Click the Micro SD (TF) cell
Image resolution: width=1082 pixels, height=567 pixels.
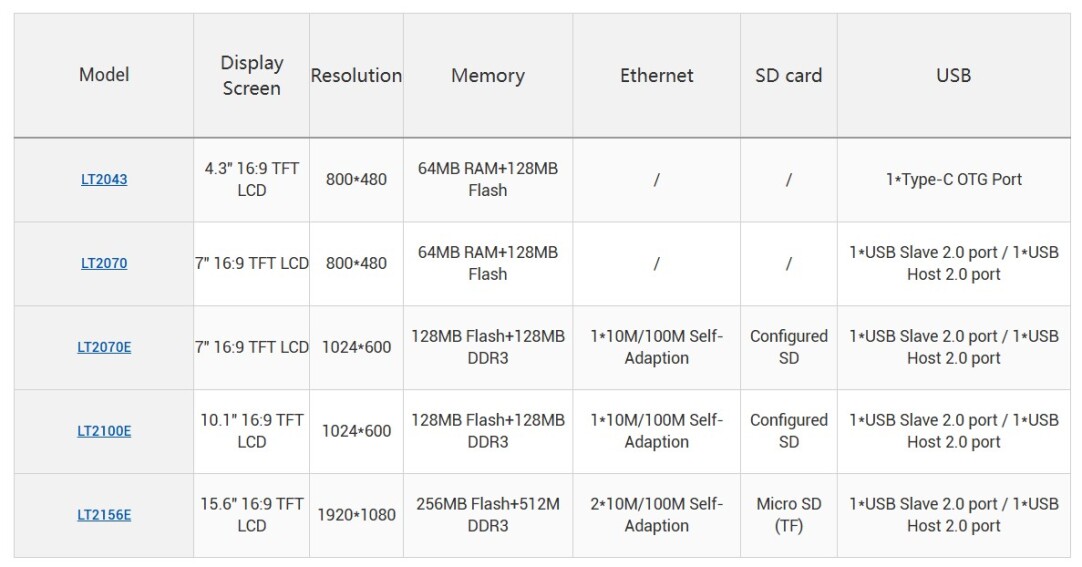[789, 515]
